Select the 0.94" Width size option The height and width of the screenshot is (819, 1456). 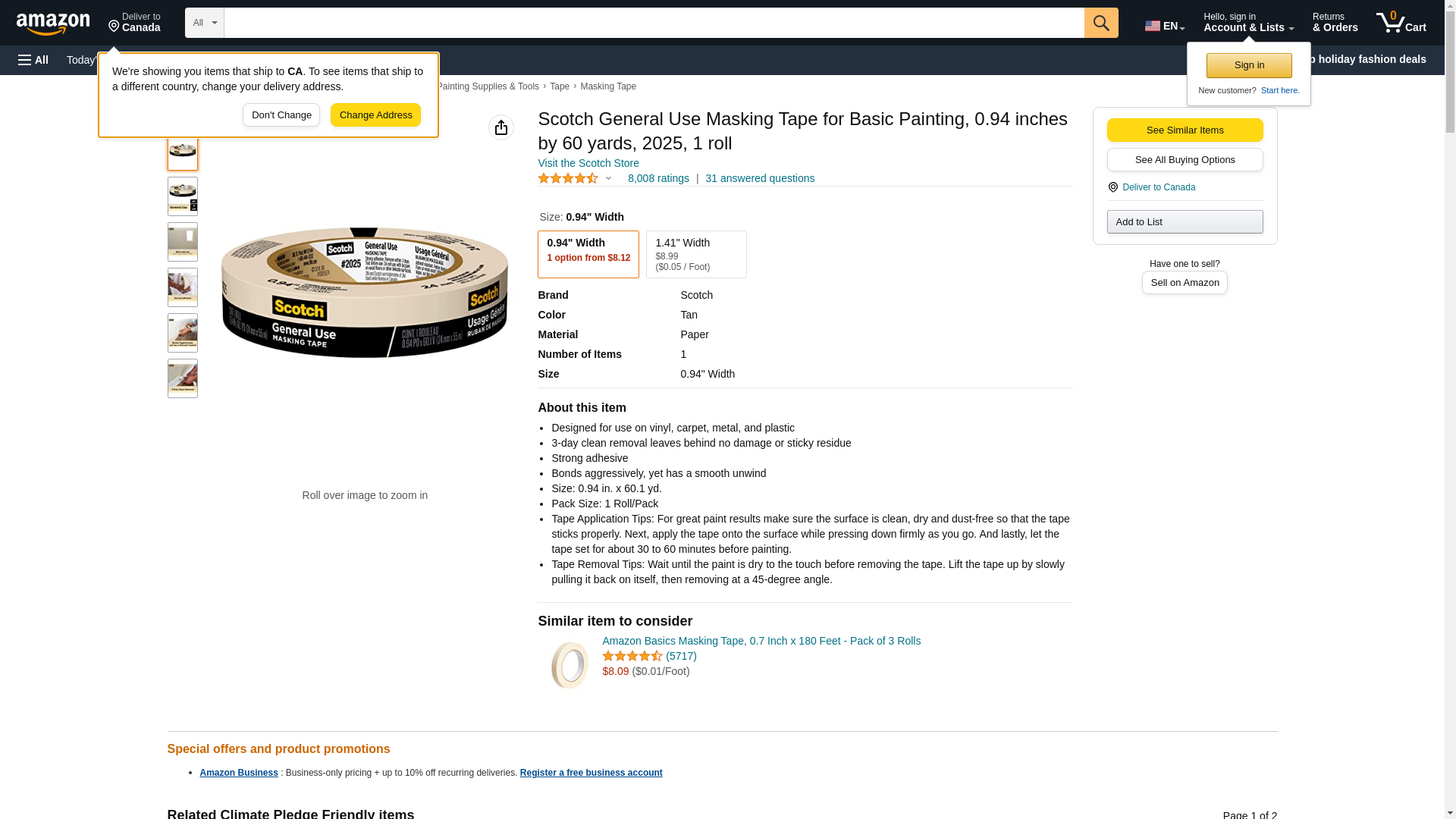[x=588, y=254]
